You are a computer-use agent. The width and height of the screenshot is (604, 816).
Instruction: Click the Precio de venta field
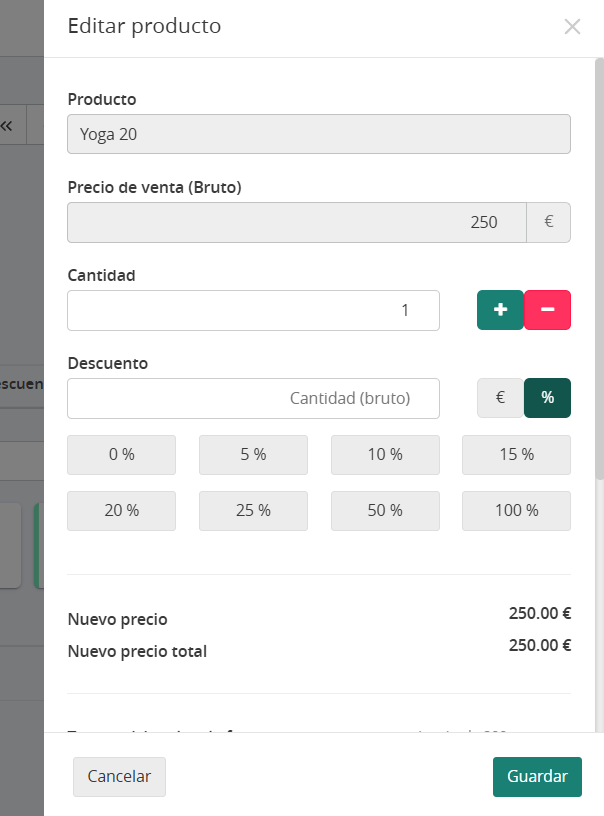(297, 222)
